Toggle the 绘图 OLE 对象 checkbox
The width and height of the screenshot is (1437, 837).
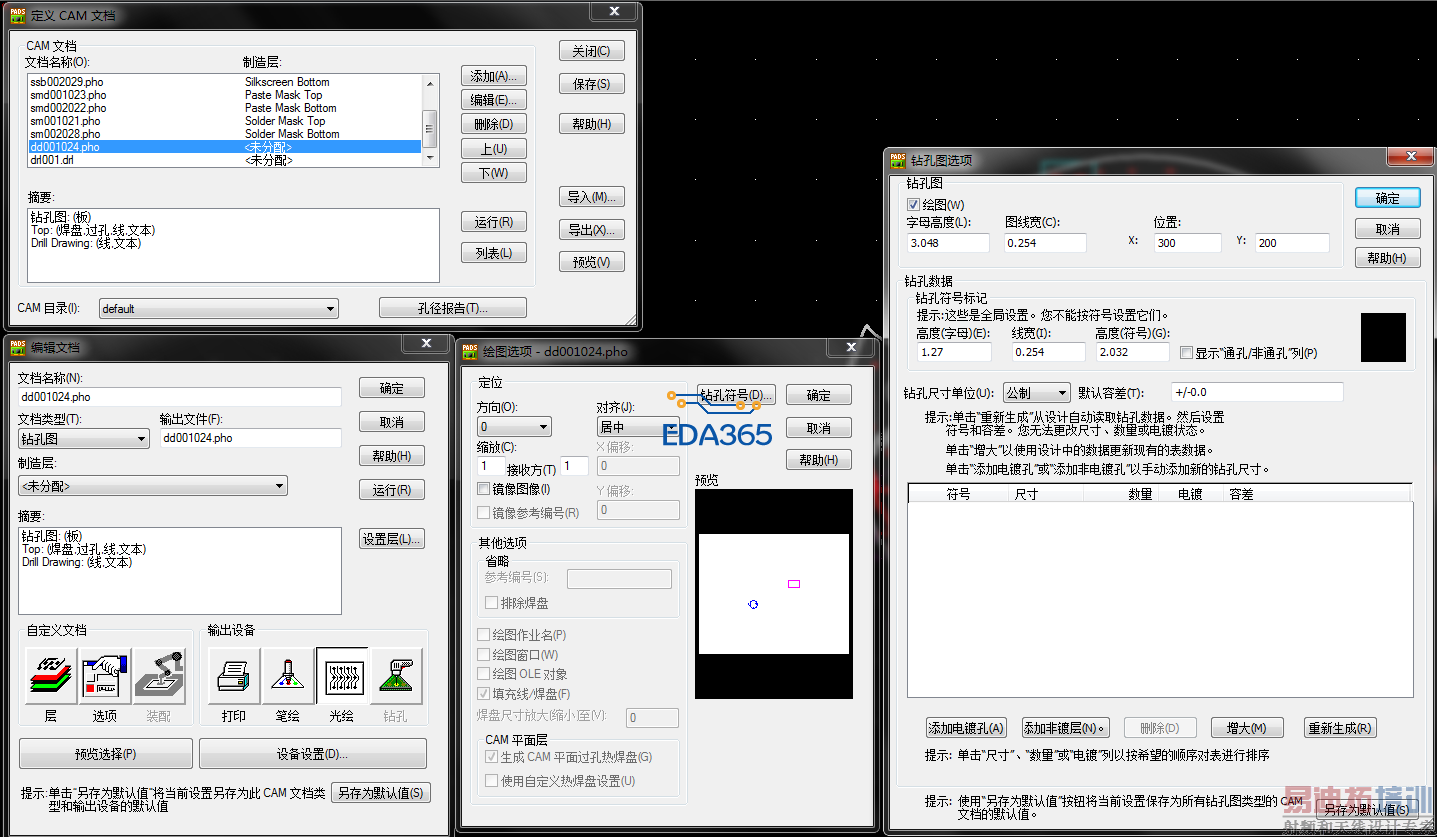click(x=484, y=674)
